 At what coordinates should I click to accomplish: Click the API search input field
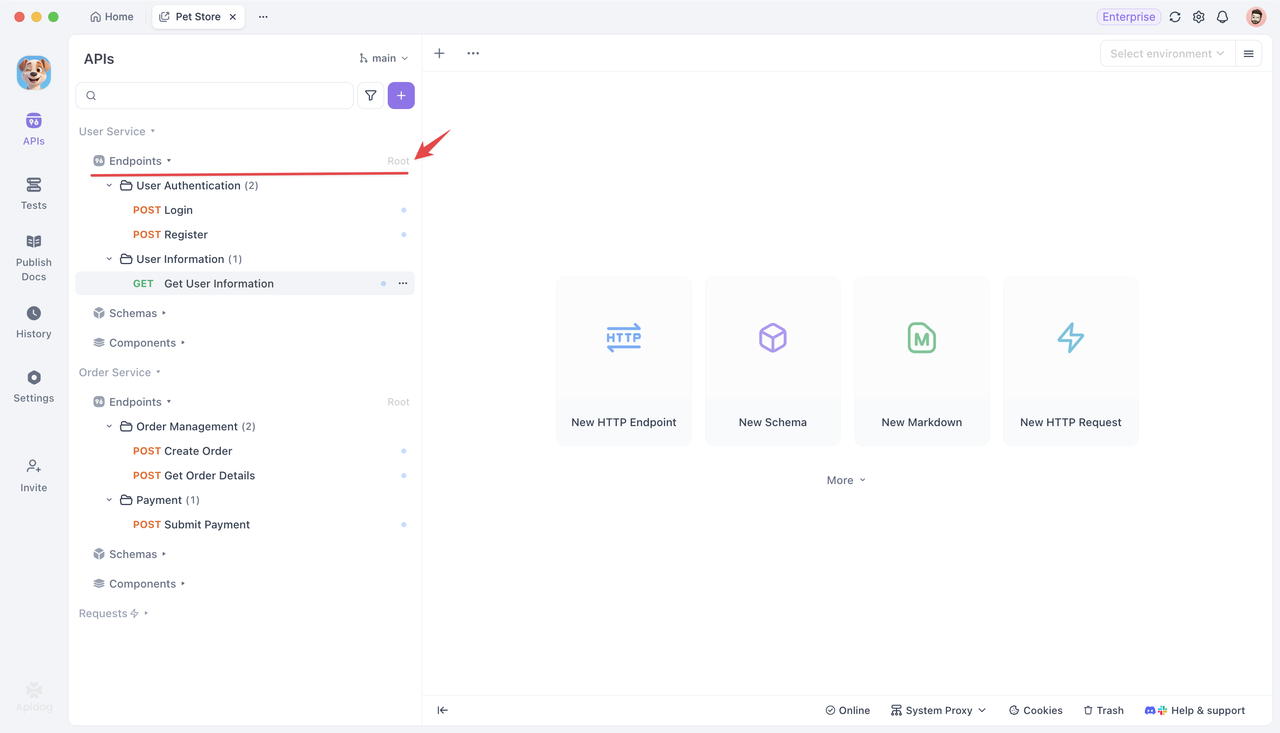click(x=222, y=96)
